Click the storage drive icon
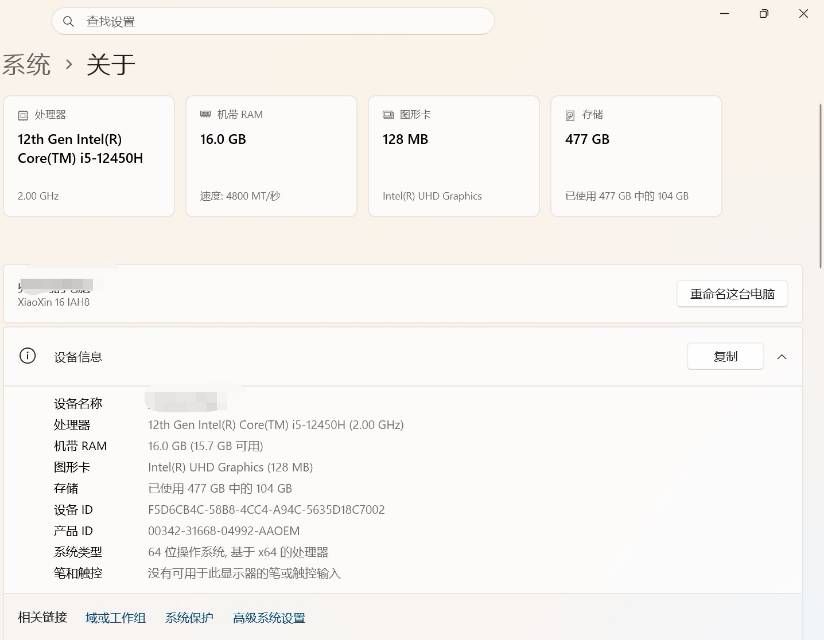The image size is (824, 640). (x=570, y=115)
